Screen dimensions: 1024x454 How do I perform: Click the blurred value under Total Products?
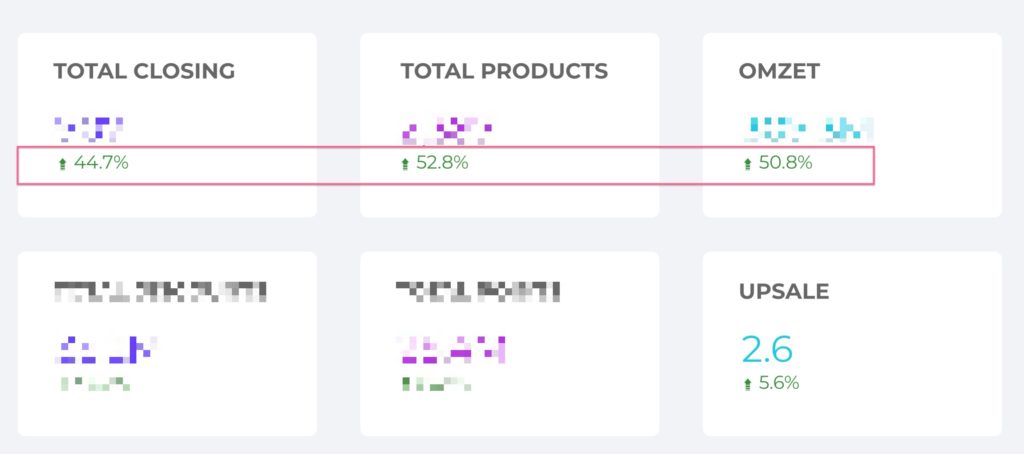(x=446, y=129)
